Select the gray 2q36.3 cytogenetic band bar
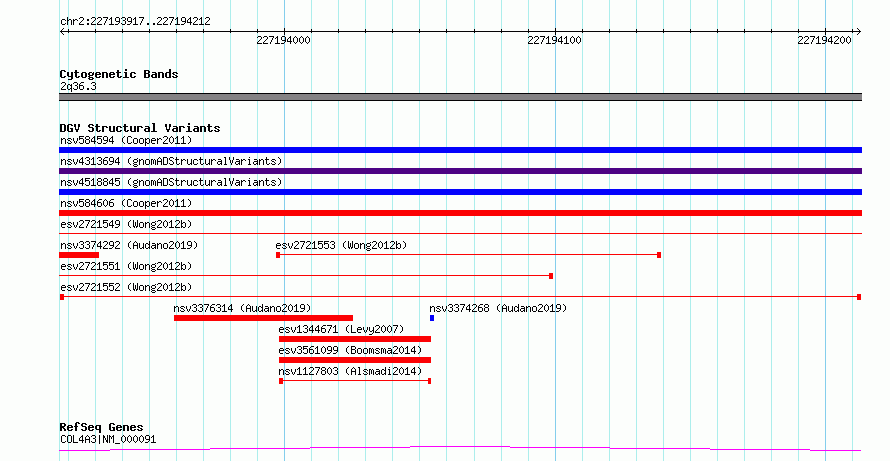The image size is (890, 461). tap(460, 97)
